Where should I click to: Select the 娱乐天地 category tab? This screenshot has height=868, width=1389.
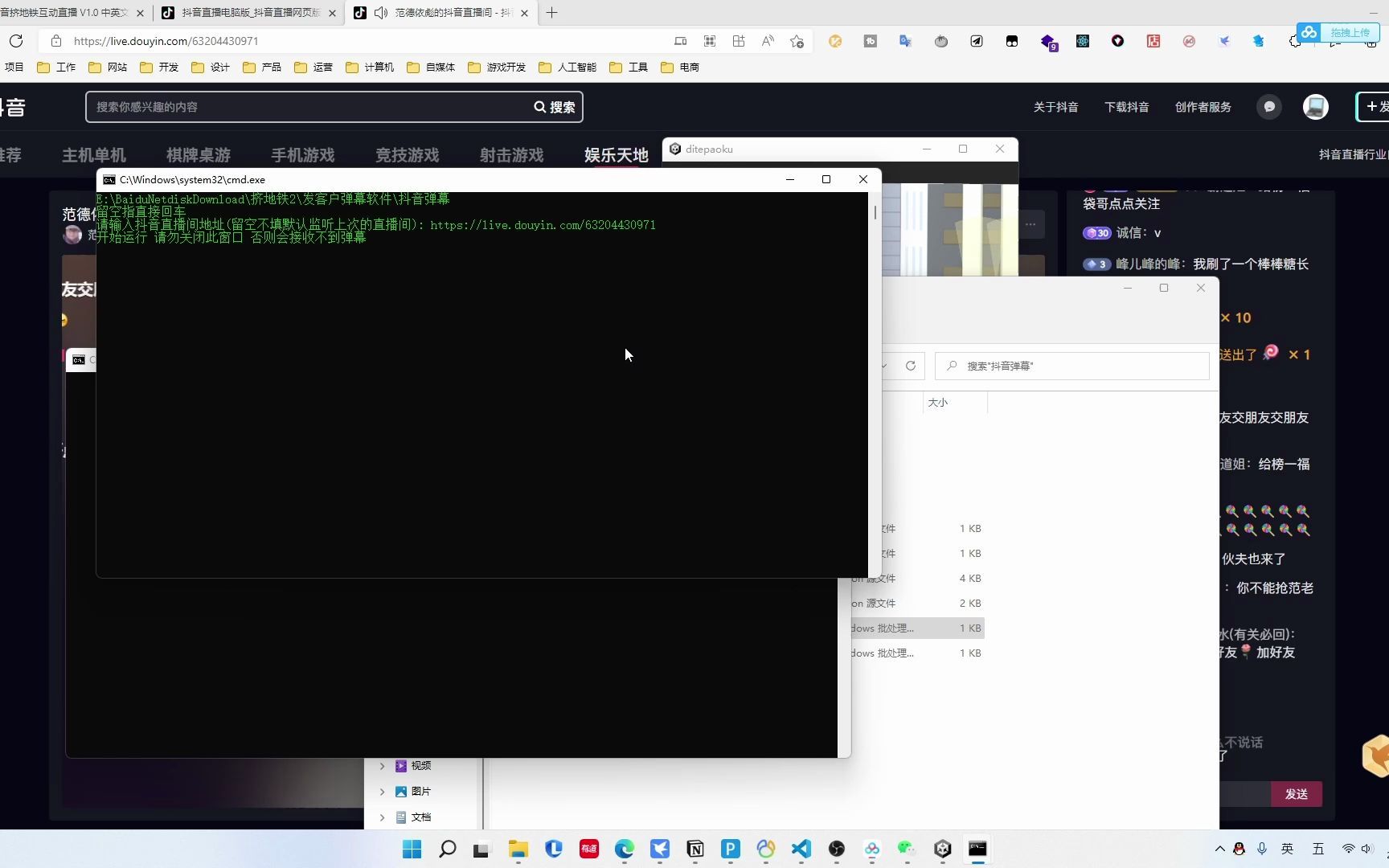tap(617, 155)
